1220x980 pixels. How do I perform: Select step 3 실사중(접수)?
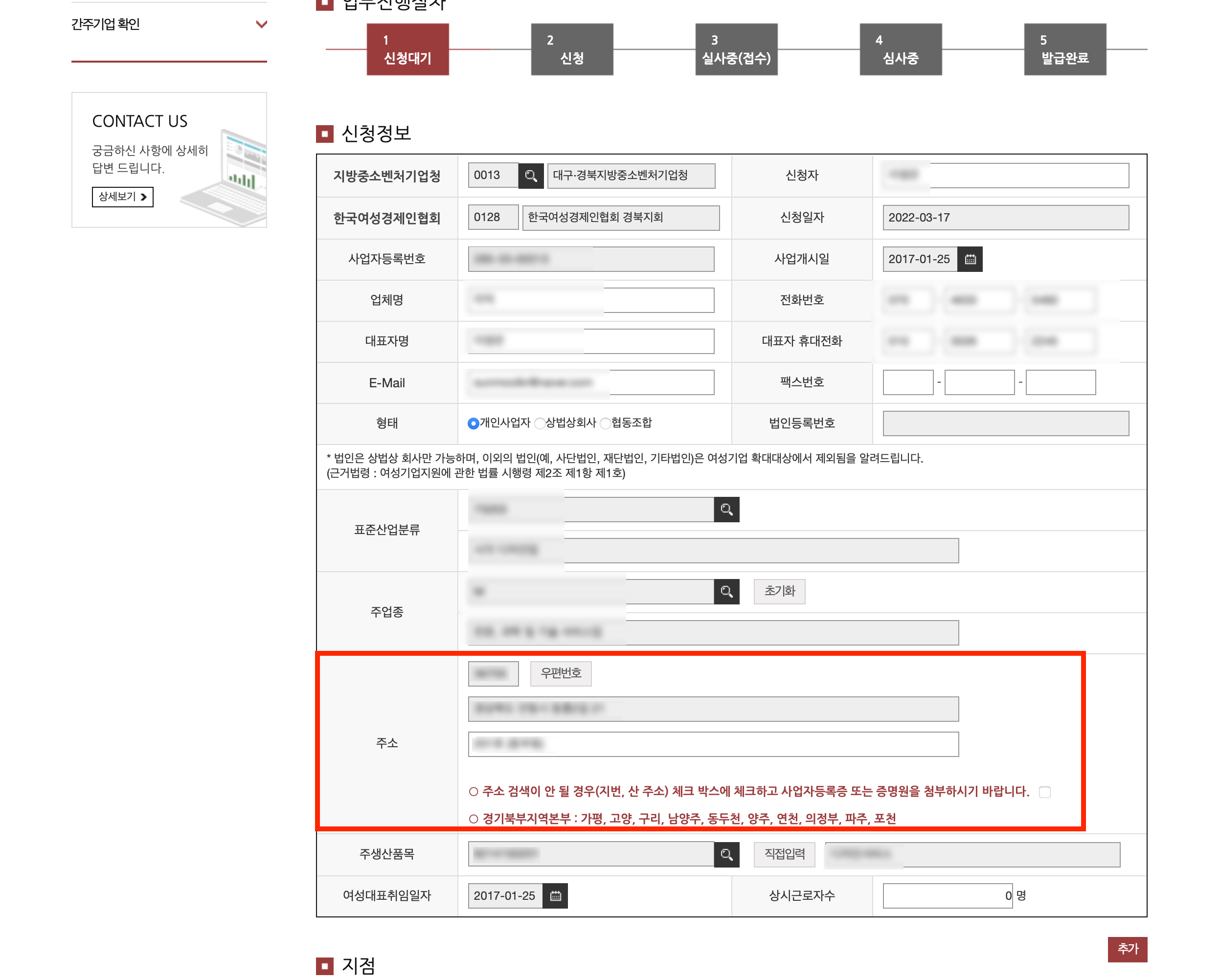(x=736, y=49)
